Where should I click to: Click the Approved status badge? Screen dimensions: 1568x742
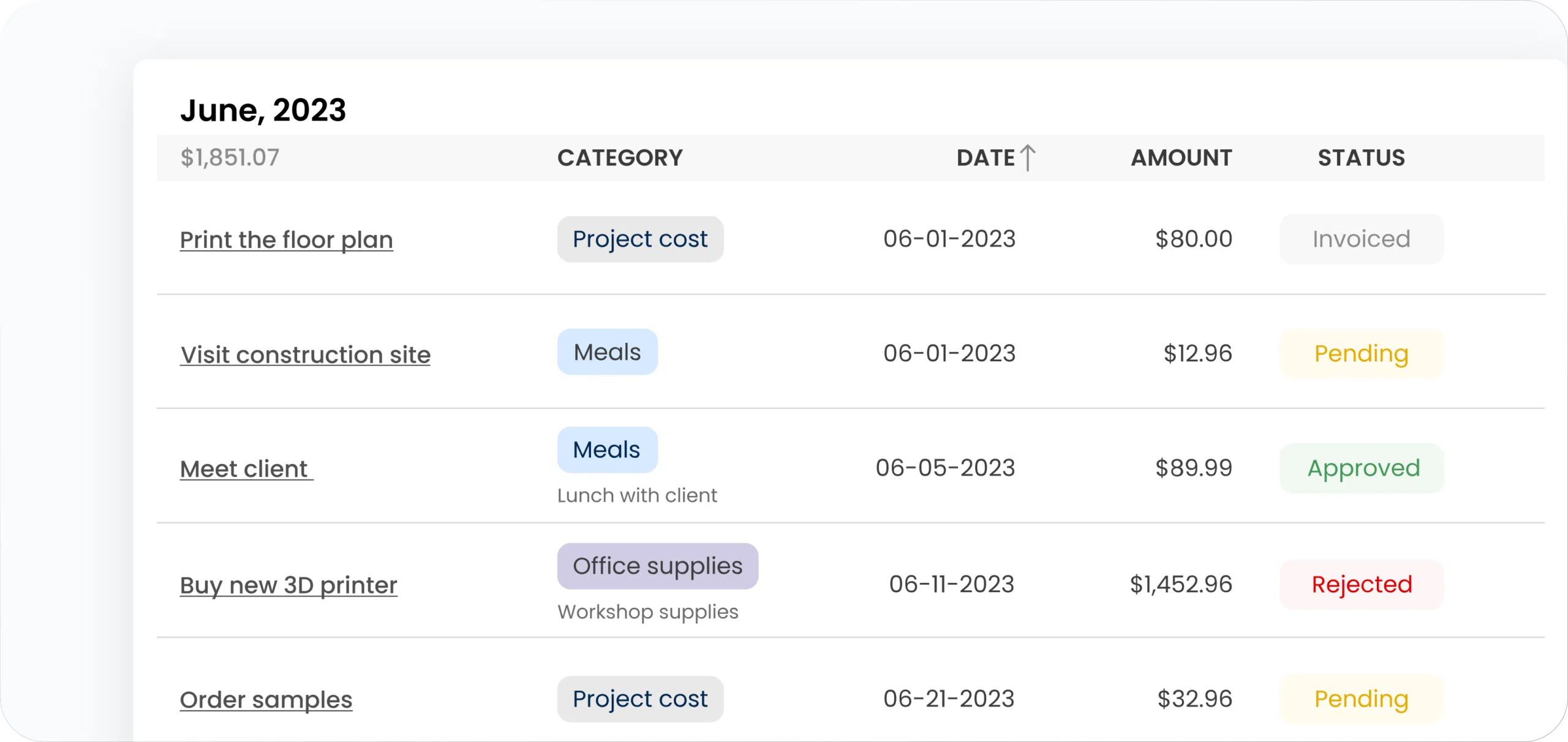1362,468
